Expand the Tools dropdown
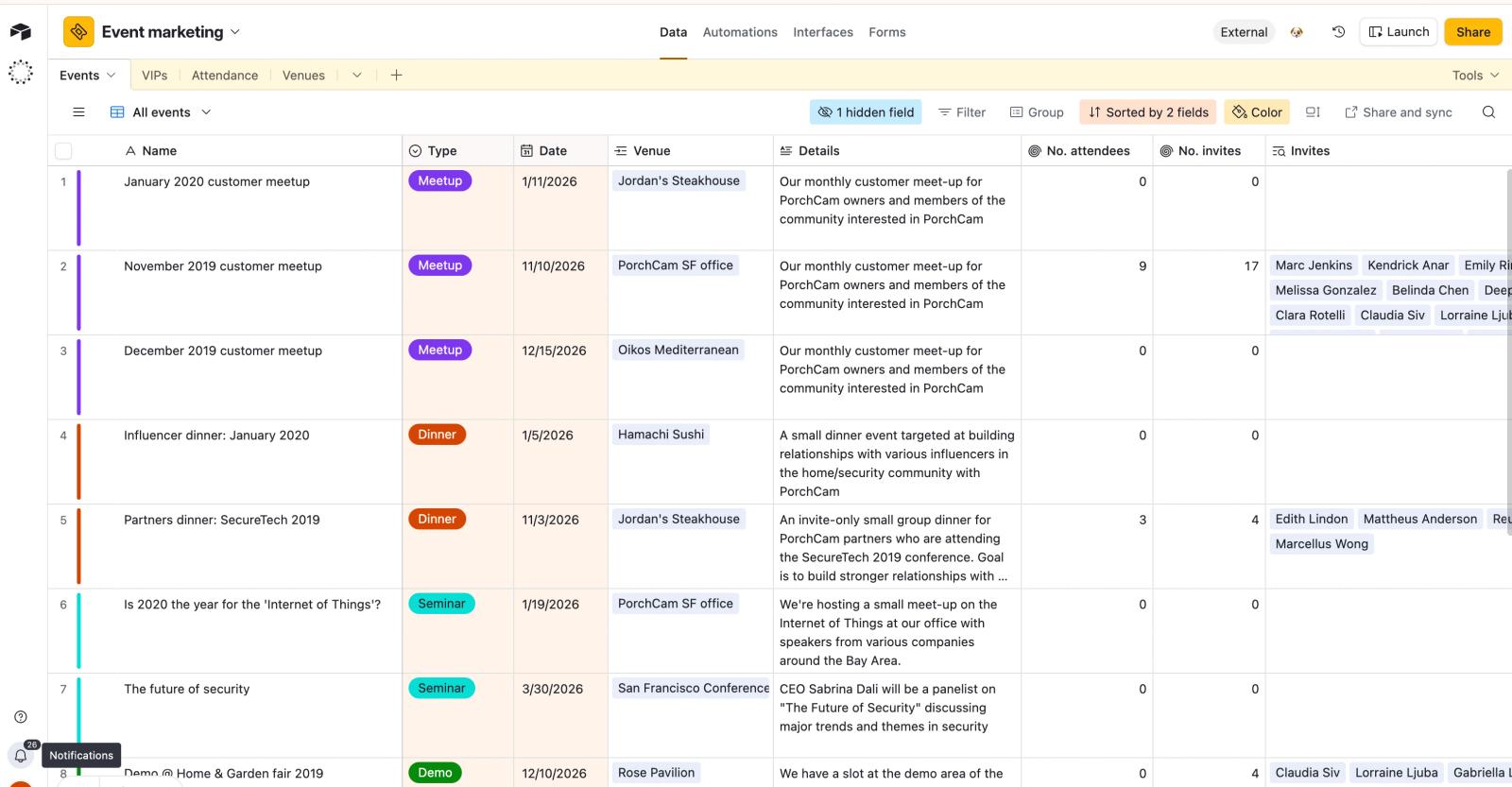The height and width of the screenshot is (787, 1512). point(1476,76)
